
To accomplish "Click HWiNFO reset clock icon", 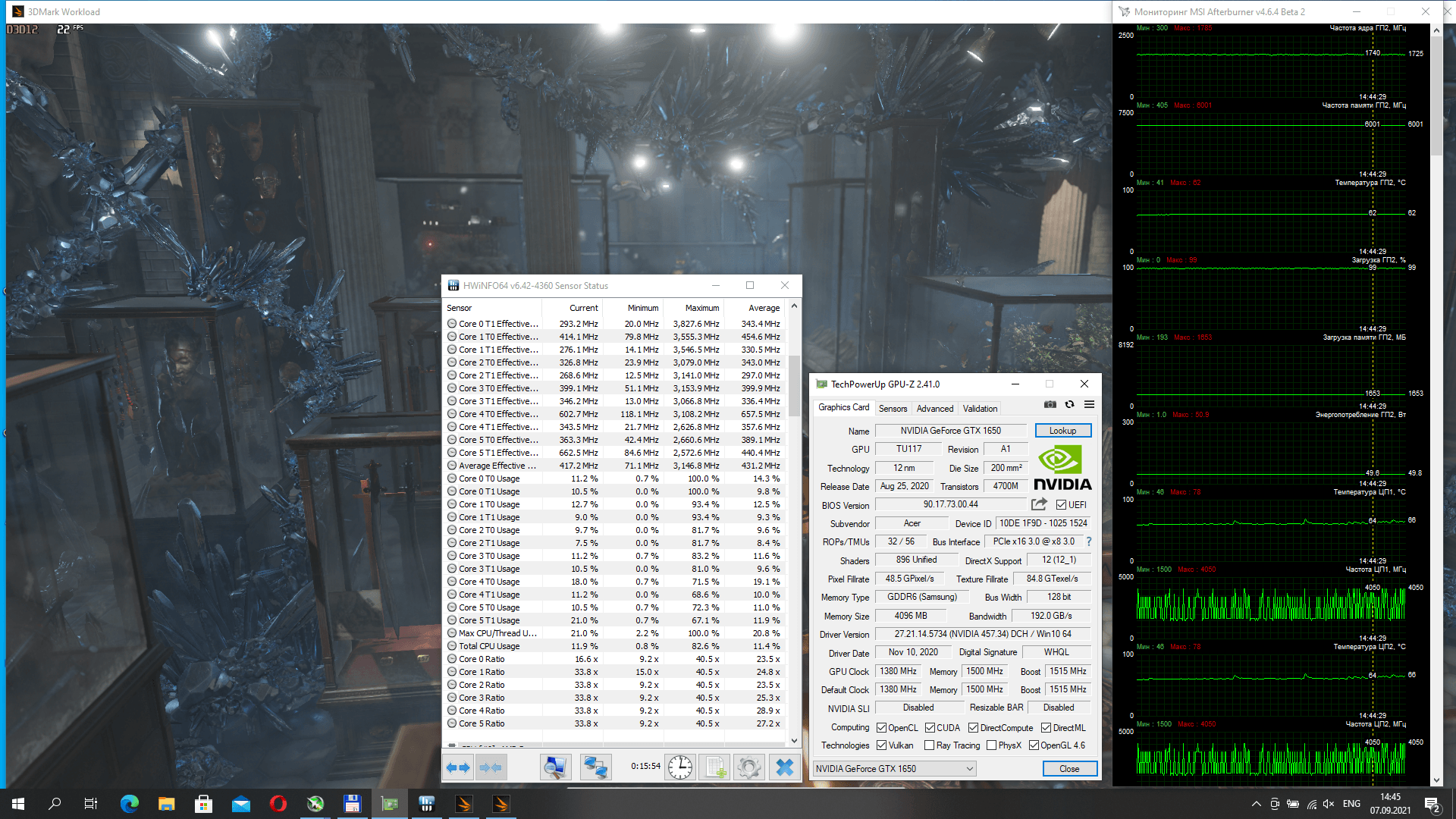I will point(679,767).
